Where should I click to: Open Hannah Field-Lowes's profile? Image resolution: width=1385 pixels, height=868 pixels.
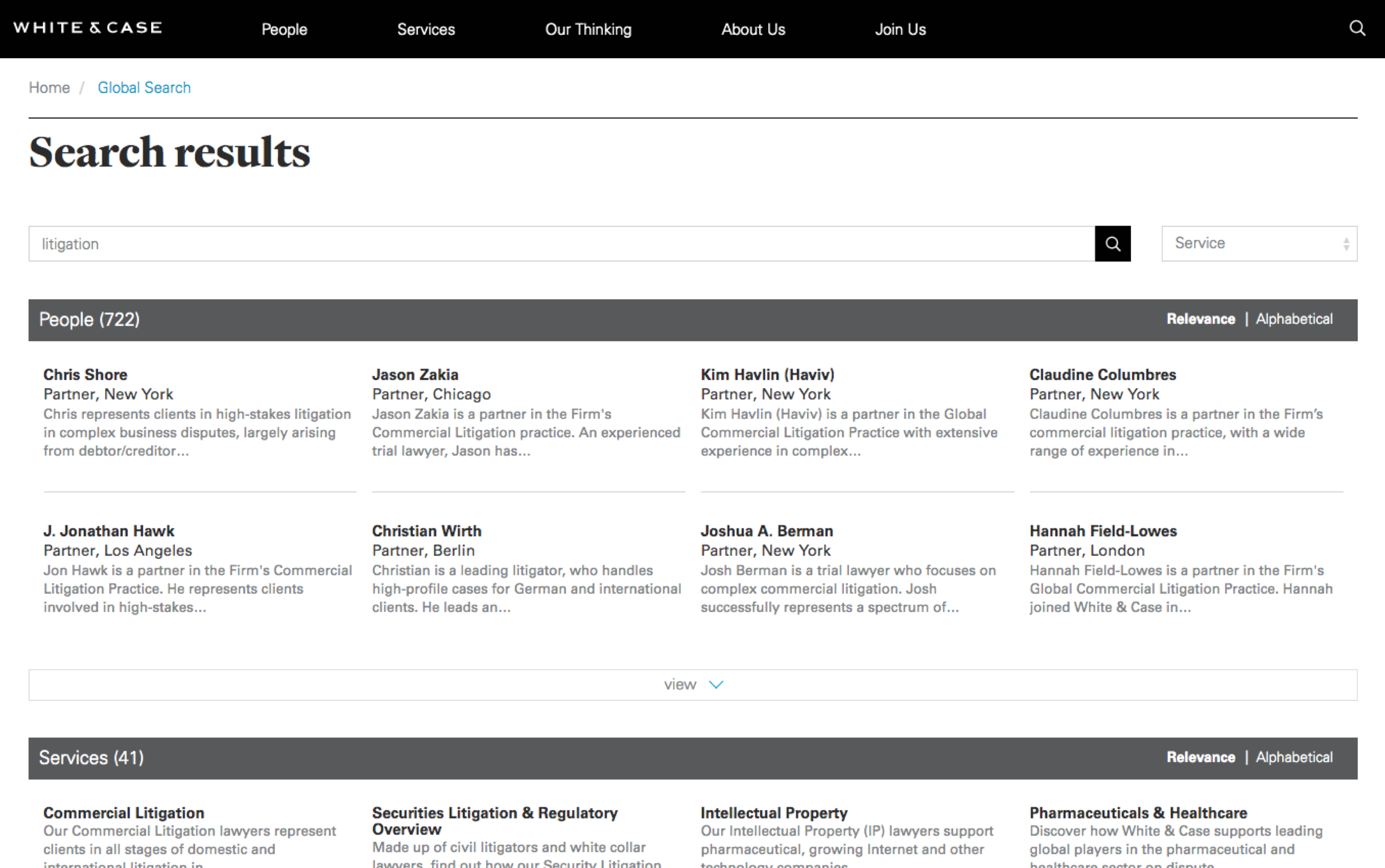(x=1103, y=531)
